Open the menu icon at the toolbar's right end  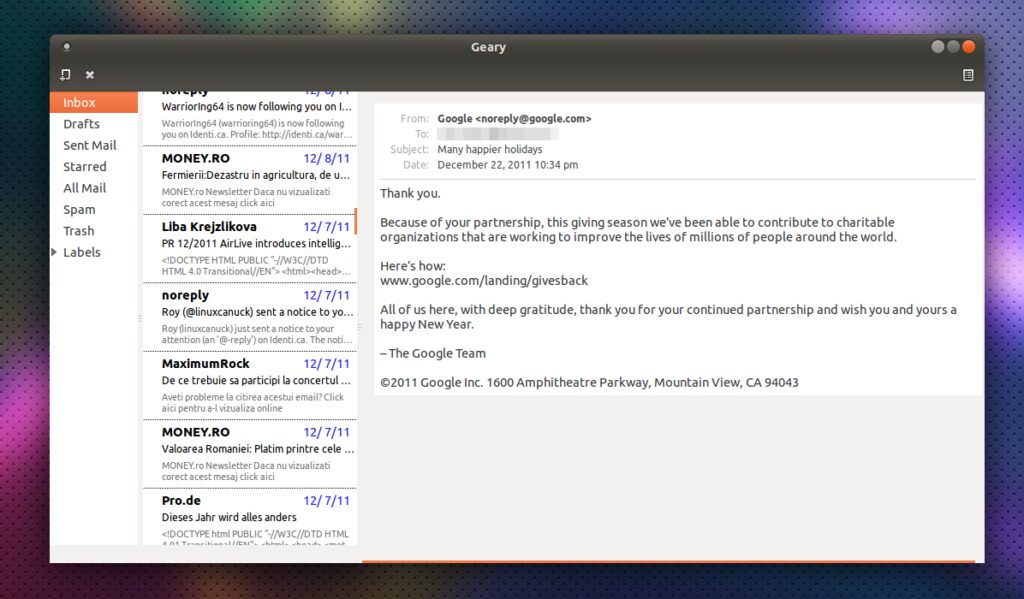pyautogui.click(x=968, y=75)
